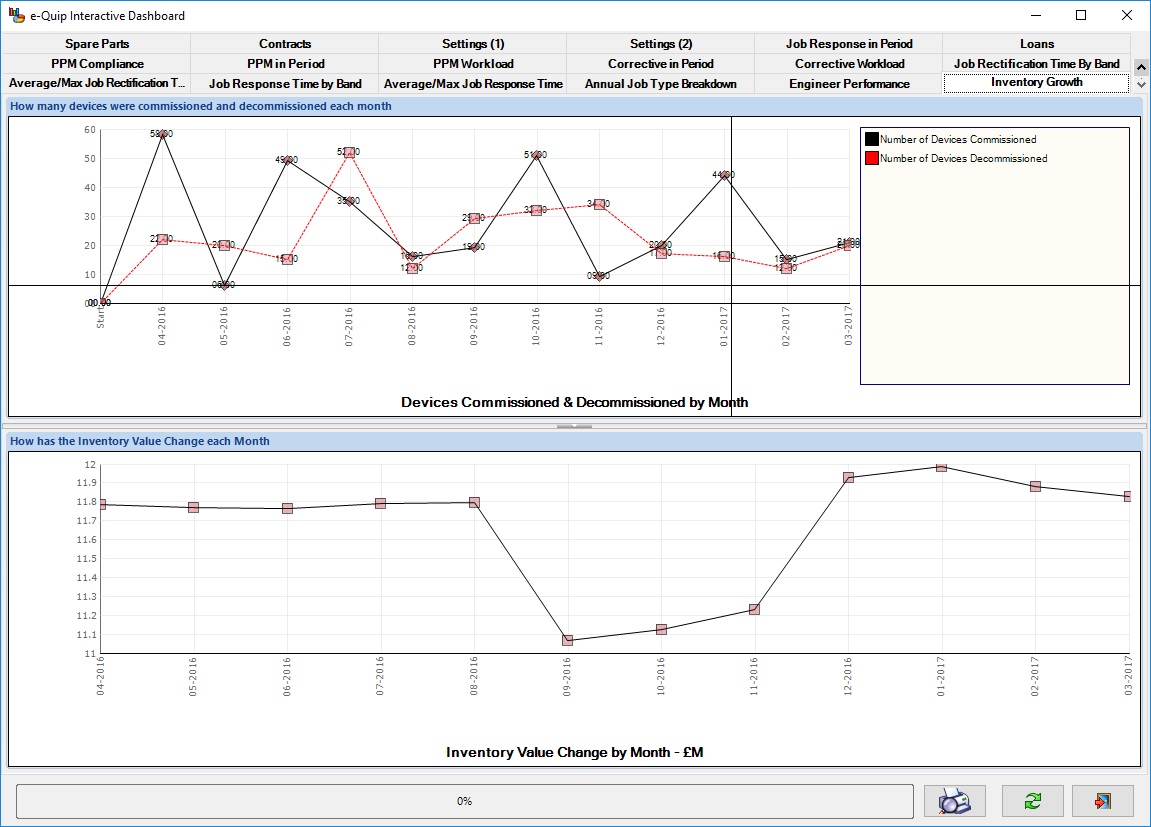Select the Inventory Growth tab
The width and height of the screenshot is (1151, 827).
pyautogui.click(x=1036, y=82)
